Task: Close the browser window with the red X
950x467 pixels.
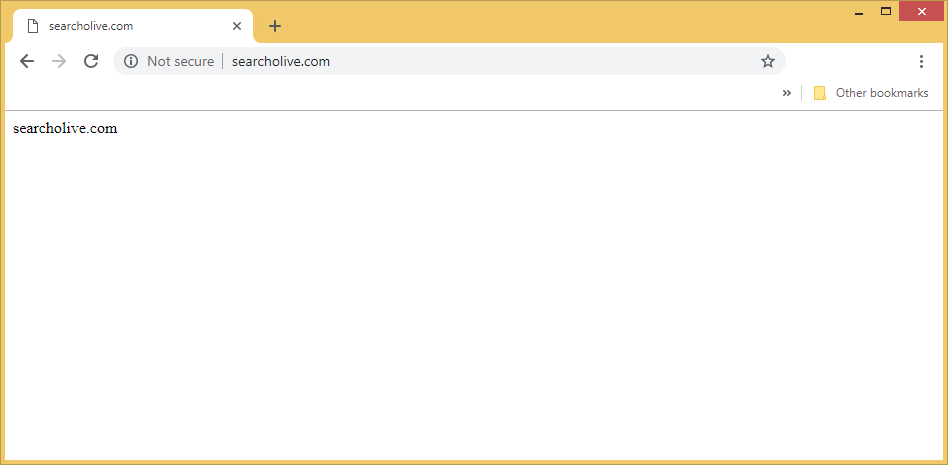Action: (x=920, y=11)
